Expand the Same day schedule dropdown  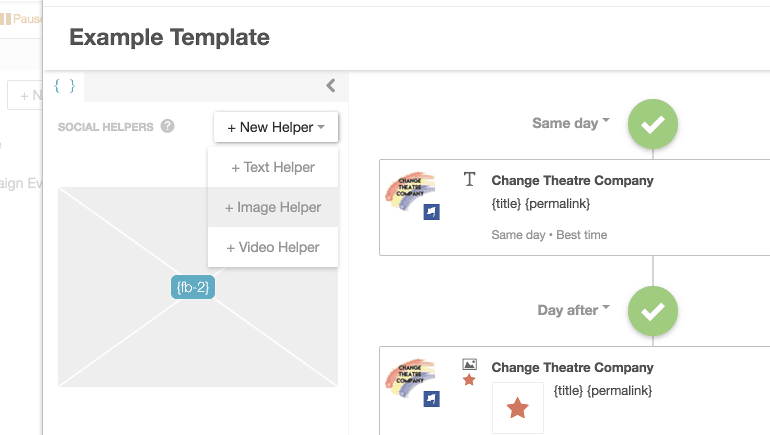click(x=570, y=123)
